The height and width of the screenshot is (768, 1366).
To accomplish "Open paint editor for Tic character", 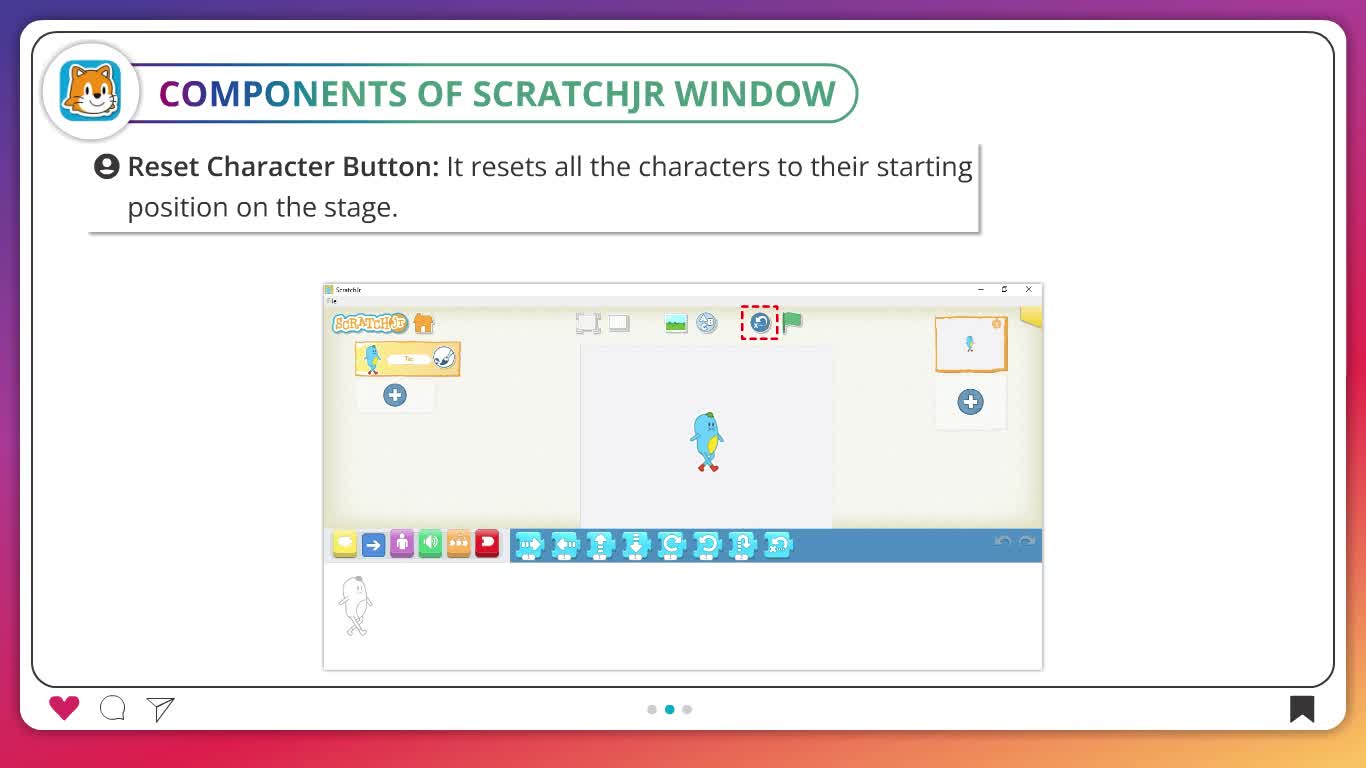I will pos(444,358).
